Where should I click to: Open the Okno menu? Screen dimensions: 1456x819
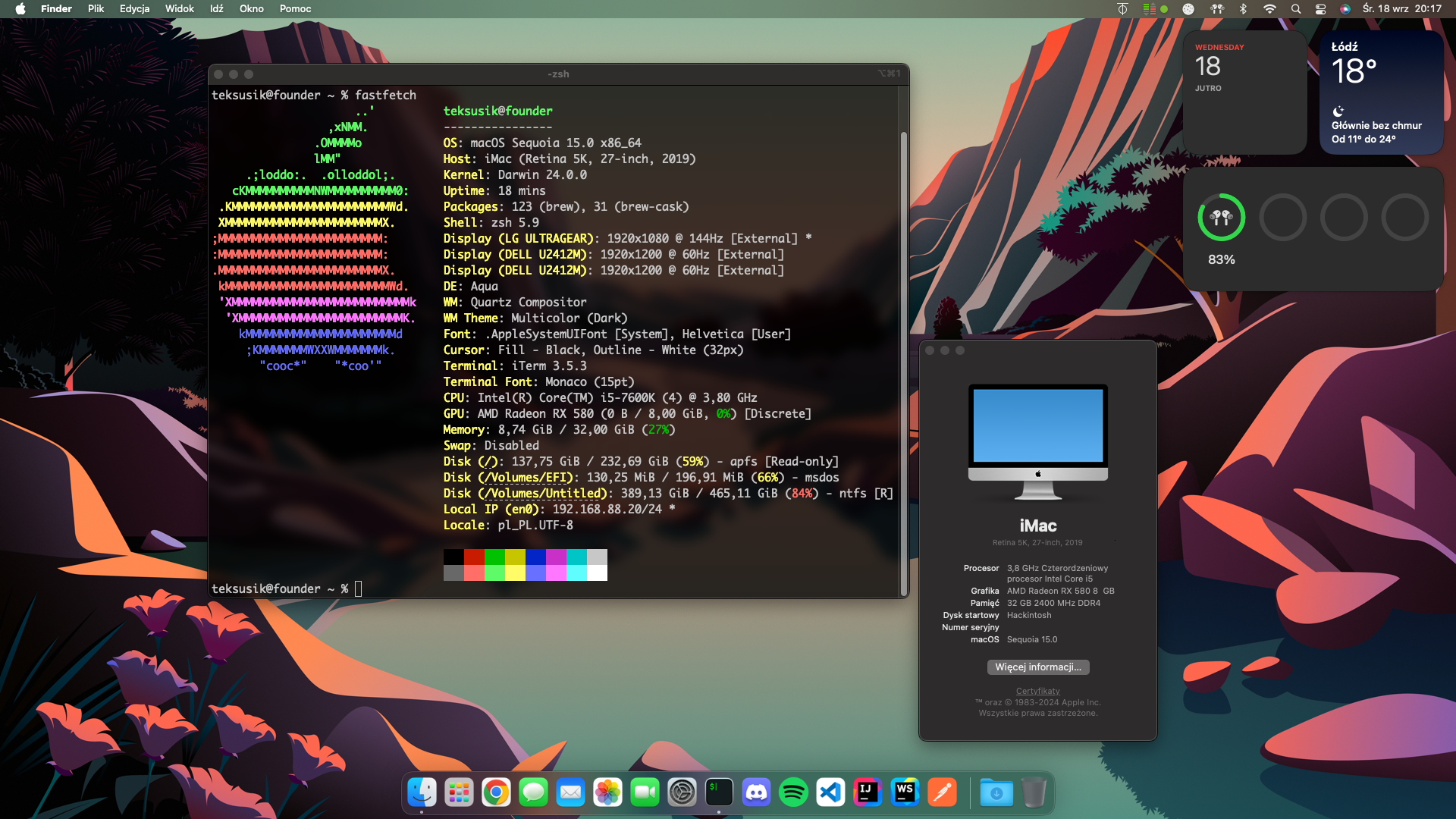252,9
